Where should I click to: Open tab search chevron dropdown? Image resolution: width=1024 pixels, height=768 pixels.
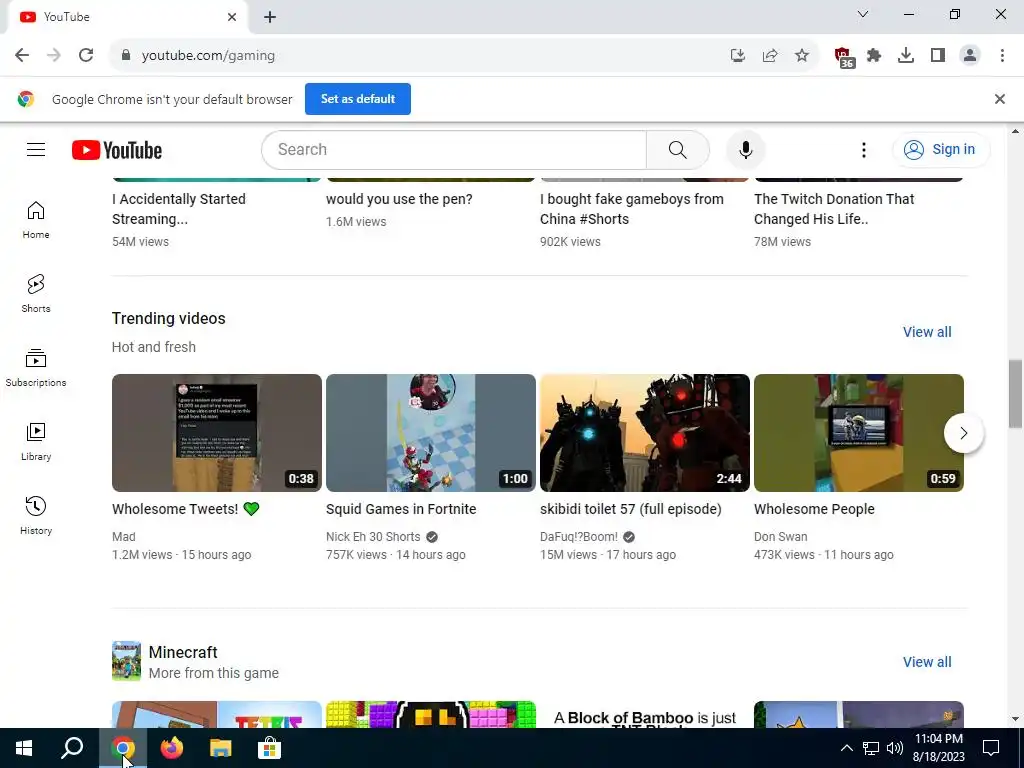(863, 14)
